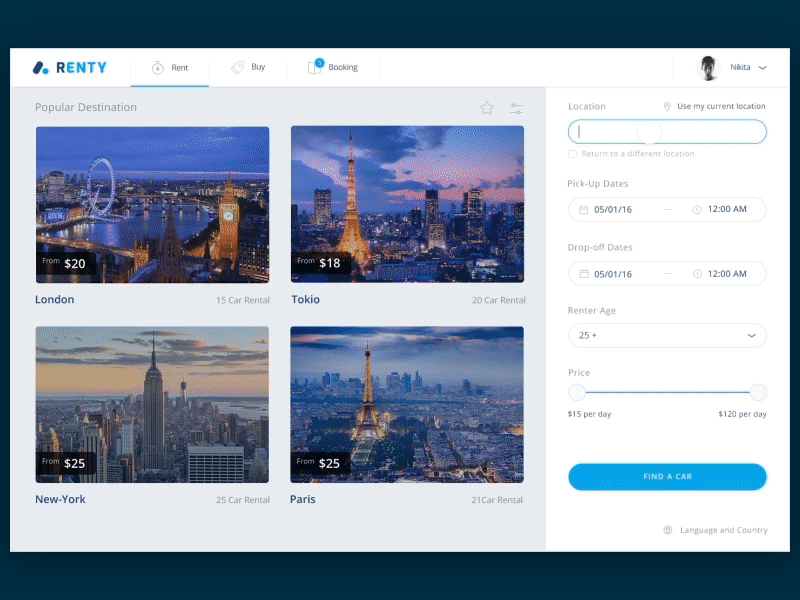Click the Renty logo
Image resolution: width=800 pixels, height=600 pixels.
pyautogui.click(x=70, y=67)
